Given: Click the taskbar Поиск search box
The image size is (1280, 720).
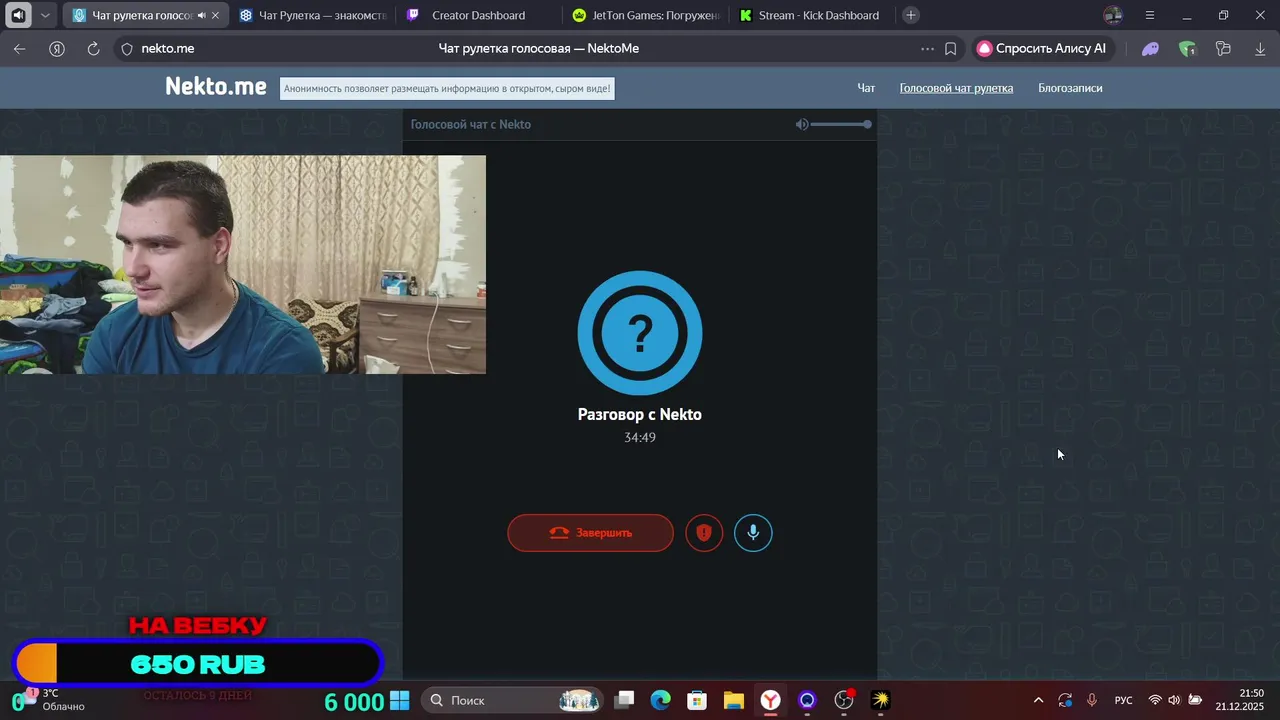Looking at the screenshot, I should point(513,700).
